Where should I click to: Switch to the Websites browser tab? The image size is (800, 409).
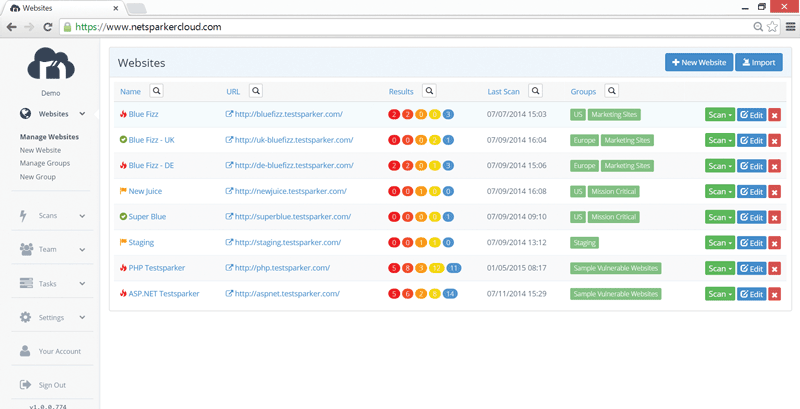point(62,8)
